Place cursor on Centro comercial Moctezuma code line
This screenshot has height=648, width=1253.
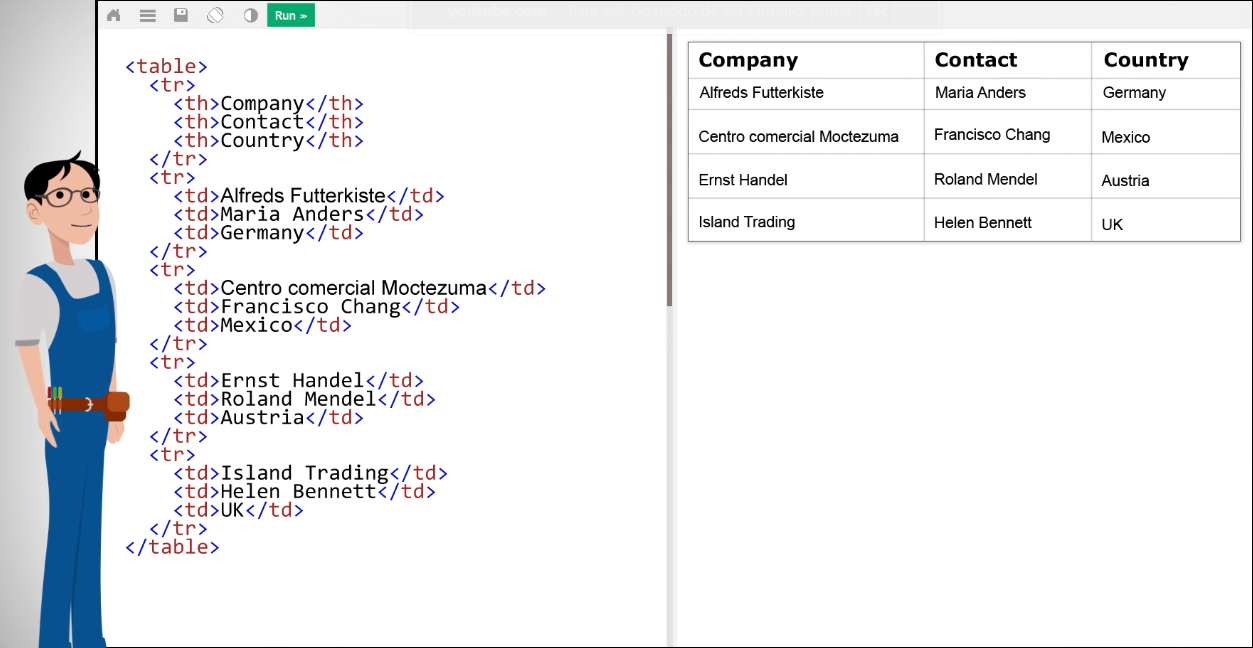(353, 288)
